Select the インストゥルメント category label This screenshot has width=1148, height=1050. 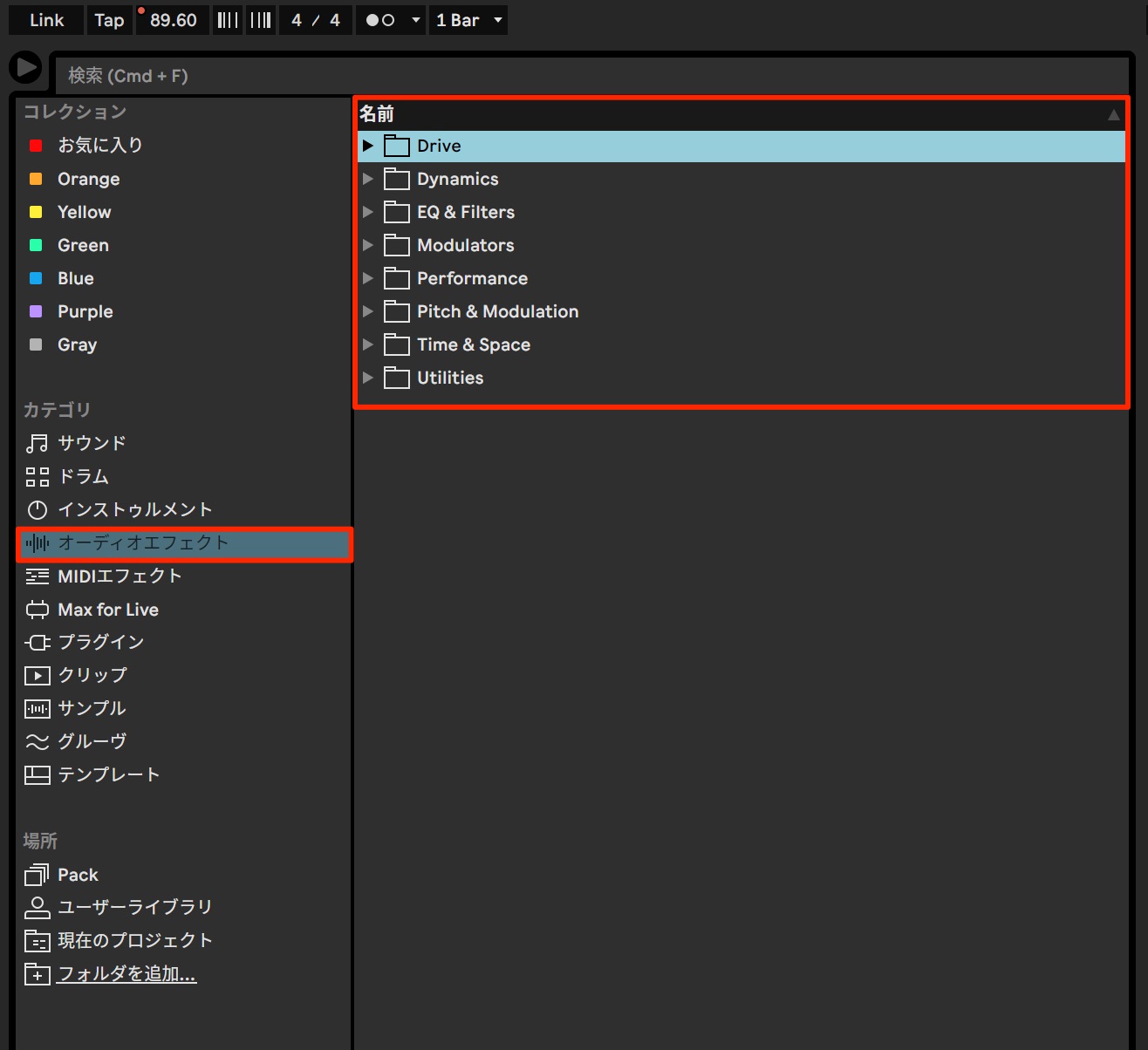tap(135, 509)
